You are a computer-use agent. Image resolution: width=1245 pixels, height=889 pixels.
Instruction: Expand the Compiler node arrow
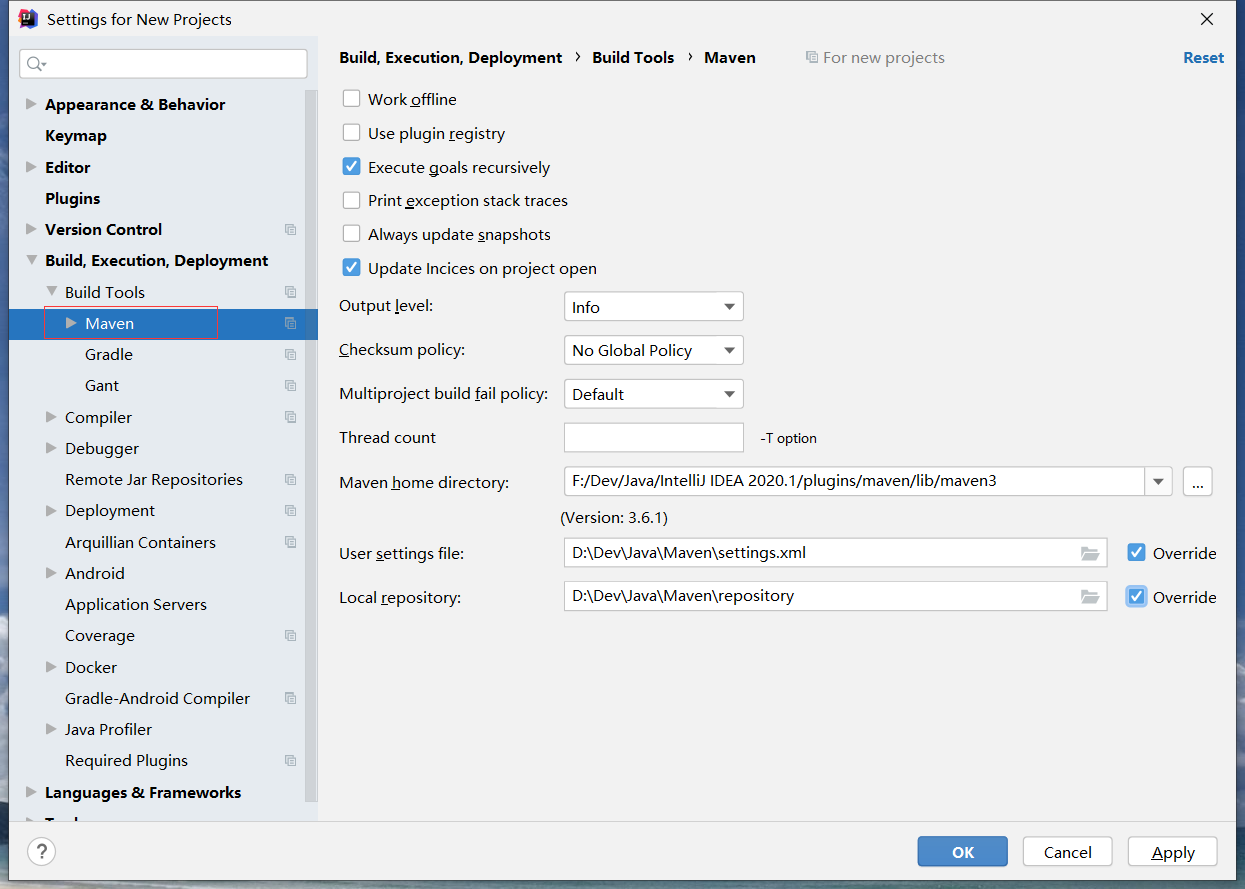coord(51,417)
